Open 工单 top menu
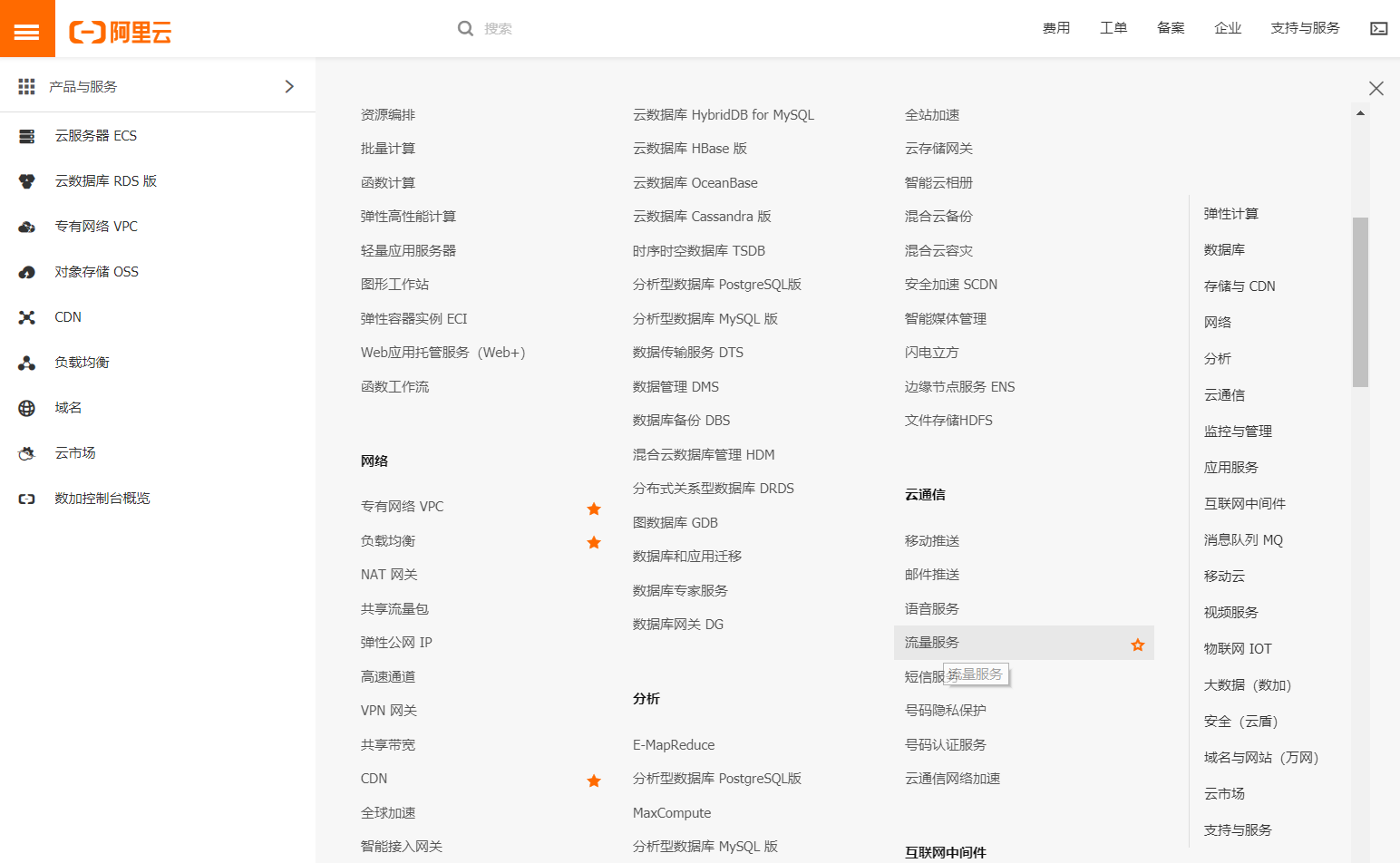1400x863 pixels. pyautogui.click(x=1113, y=28)
